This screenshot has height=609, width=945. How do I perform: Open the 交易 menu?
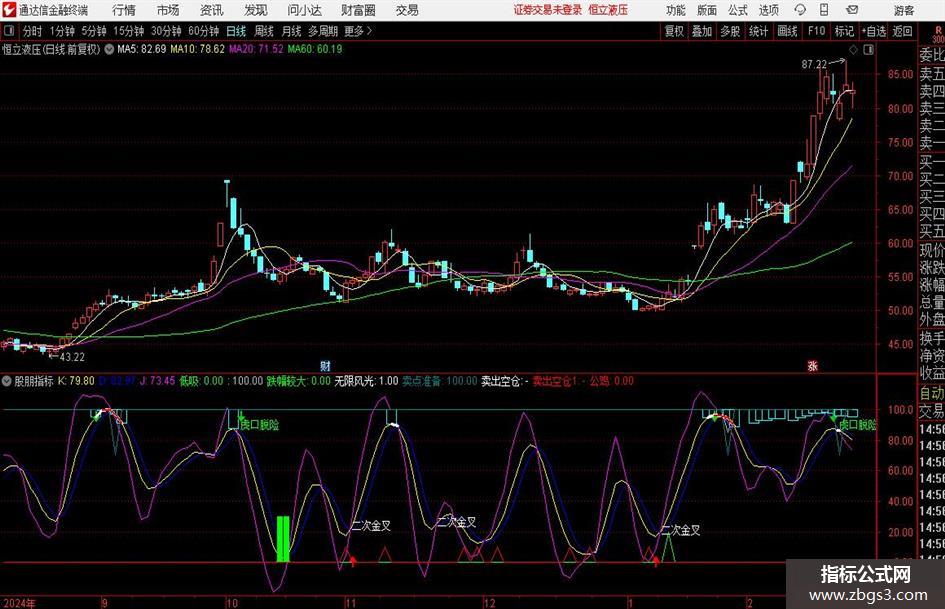tap(407, 10)
